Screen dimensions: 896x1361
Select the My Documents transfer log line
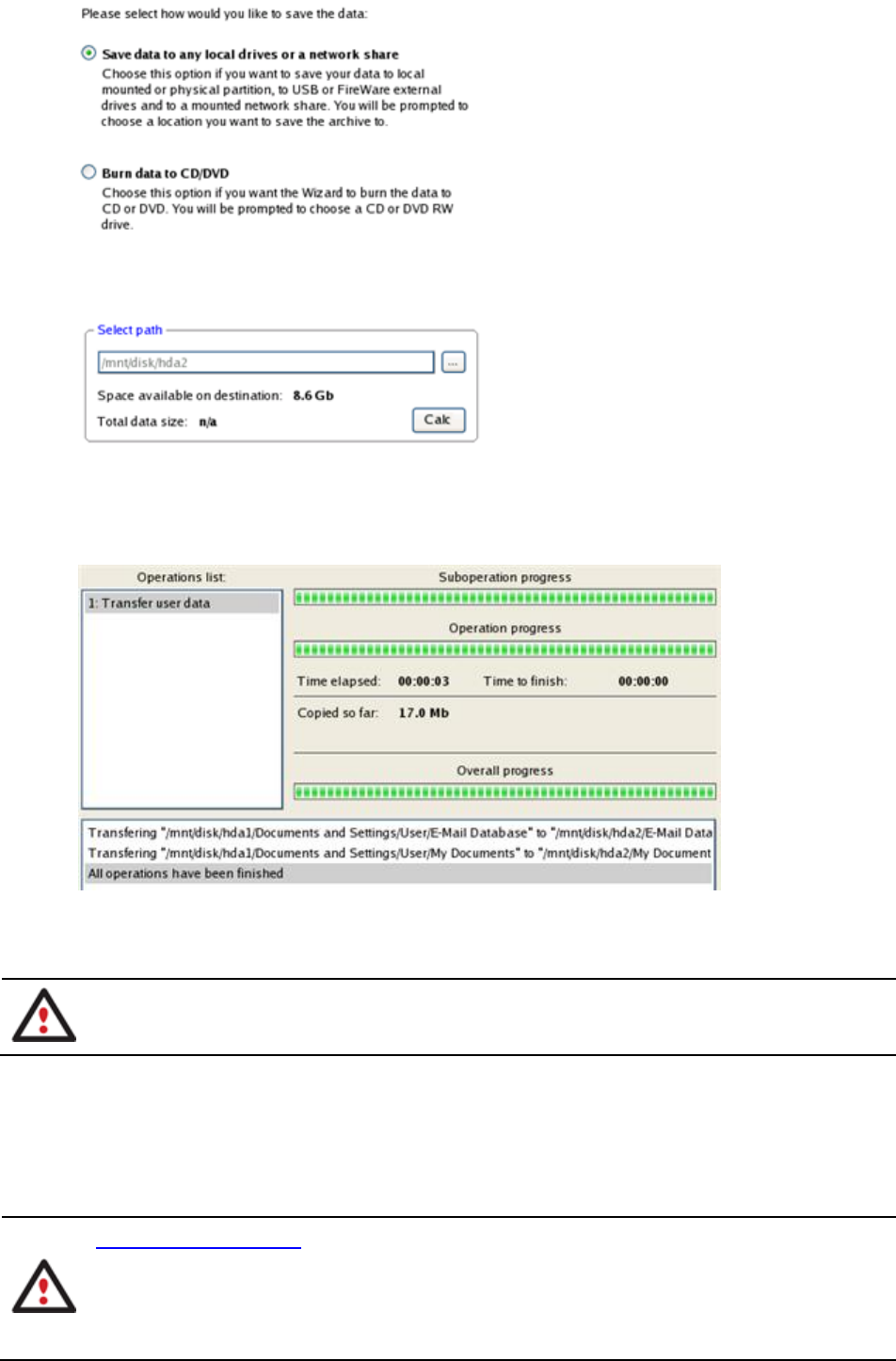pyautogui.click(x=398, y=853)
